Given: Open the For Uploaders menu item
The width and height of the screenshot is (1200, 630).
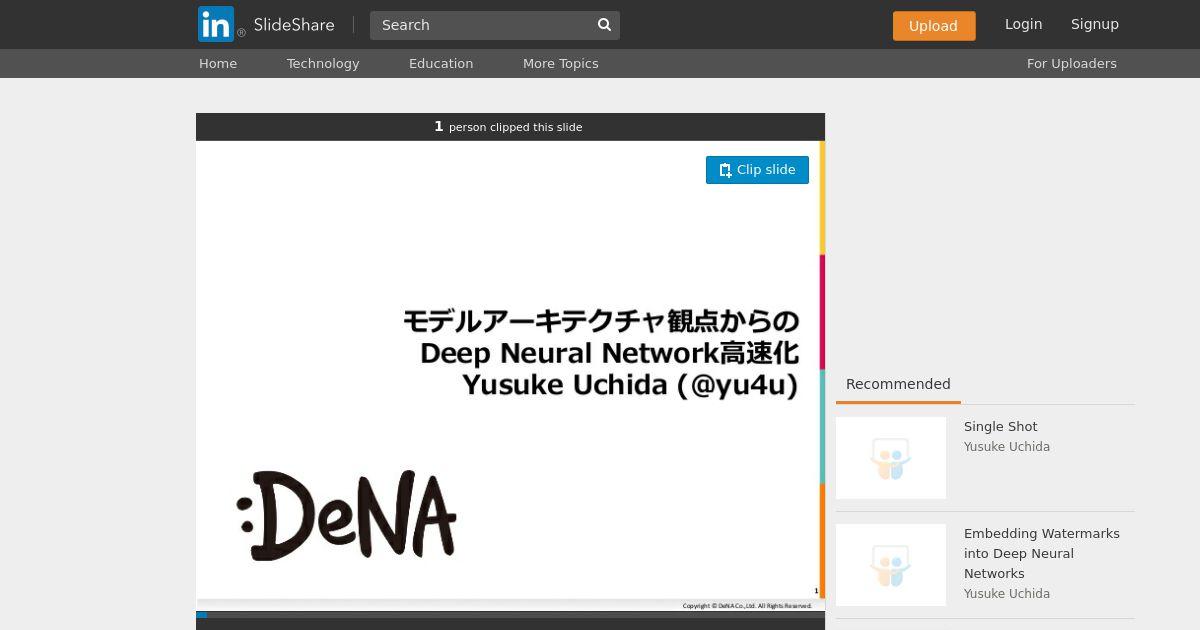Looking at the screenshot, I should coord(1072,63).
